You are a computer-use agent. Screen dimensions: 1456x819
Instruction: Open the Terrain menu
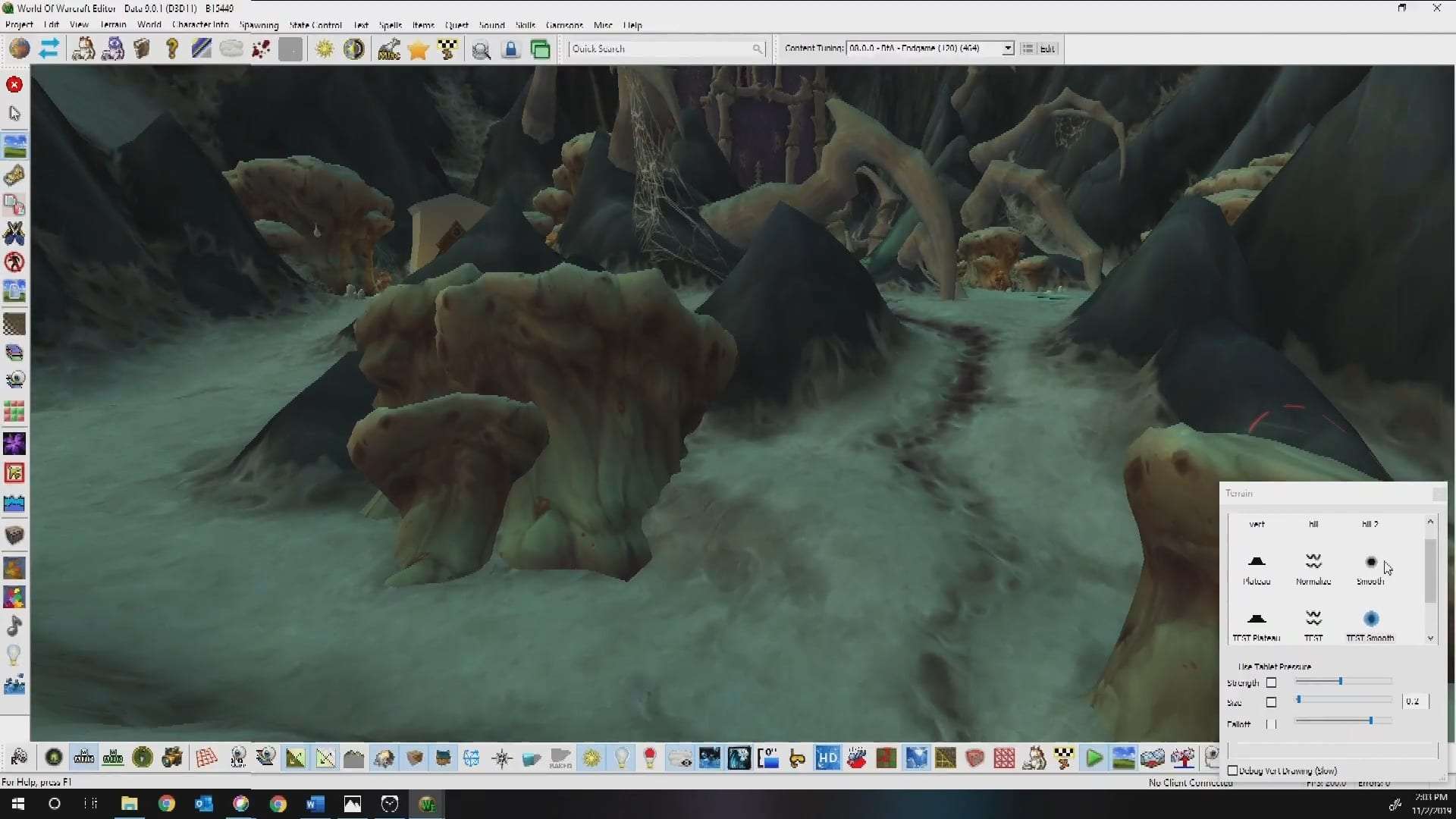click(x=113, y=25)
